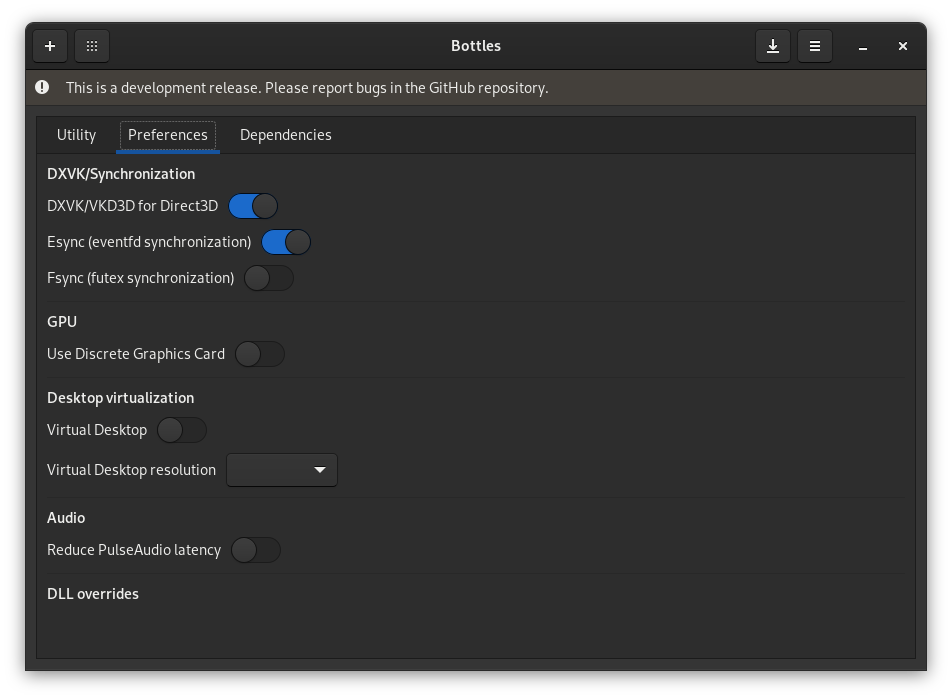Open the downloads icon in the header
The width and height of the screenshot is (952, 699).
(x=773, y=46)
